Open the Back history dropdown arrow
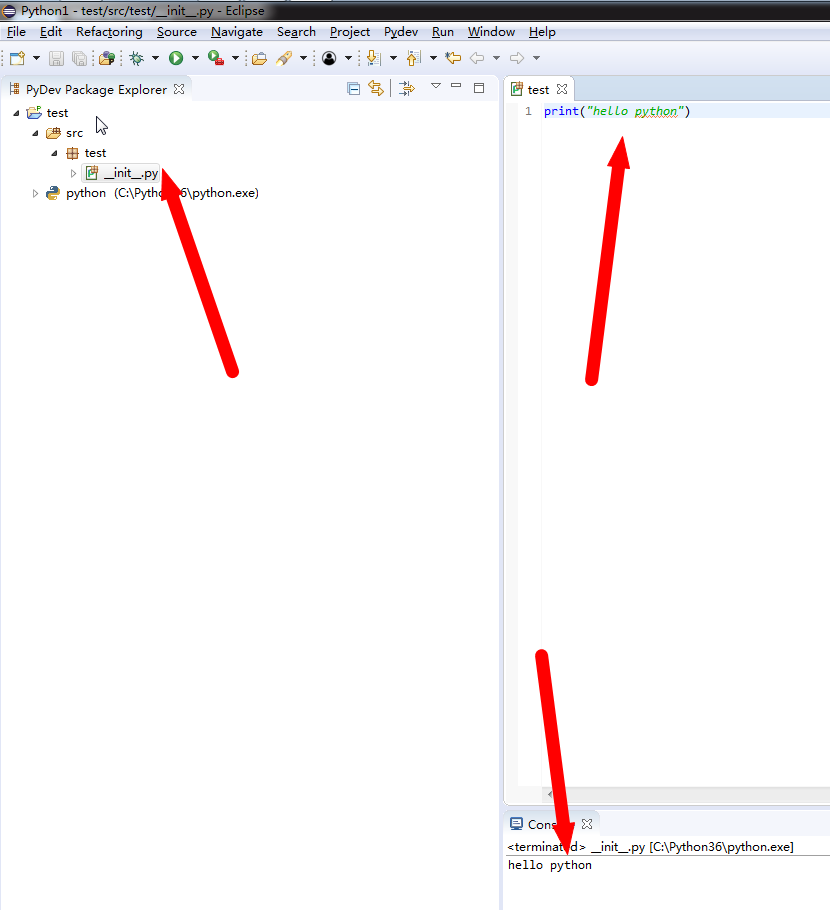Image resolution: width=830 pixels, height=910 pixels. (496, 58)
